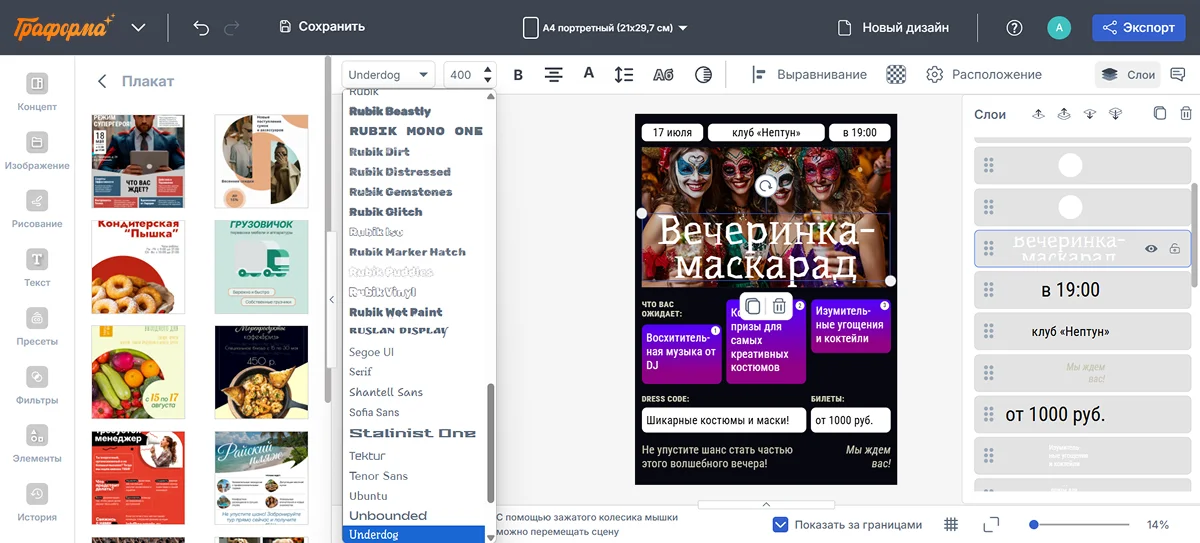Open the Концепт sidebar panel
Image resolution: width=1200 pixels, height=543 pixels.
tap(37, 91)
